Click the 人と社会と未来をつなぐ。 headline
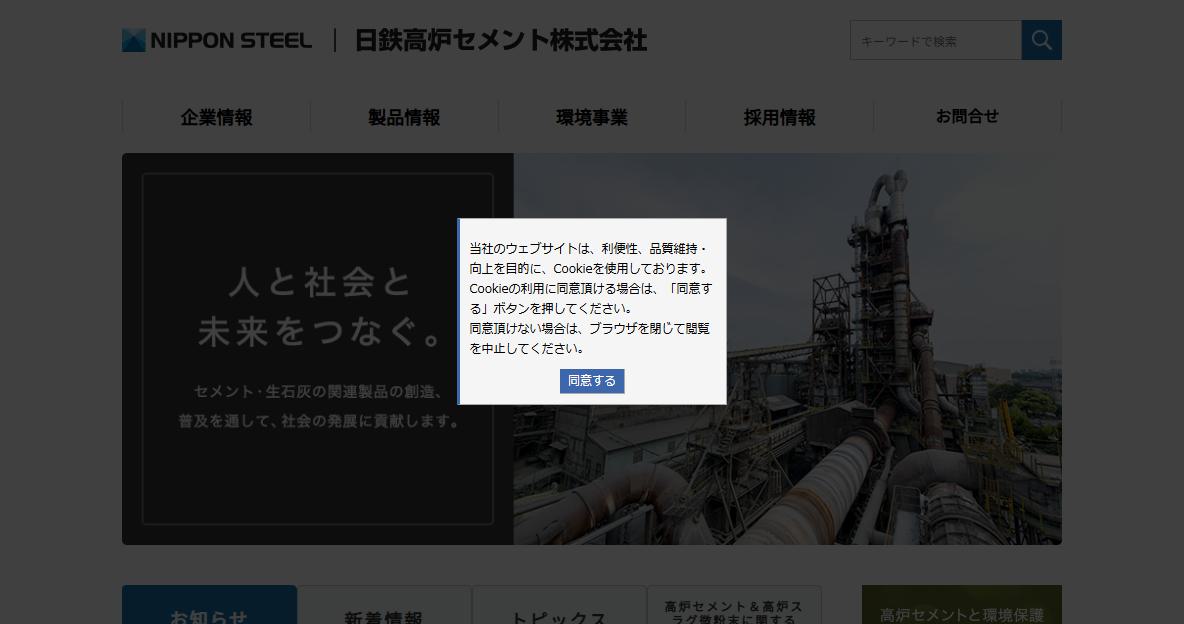Image resolution: width=1184 pixels, height=624 pixels. tap(318, 307)
